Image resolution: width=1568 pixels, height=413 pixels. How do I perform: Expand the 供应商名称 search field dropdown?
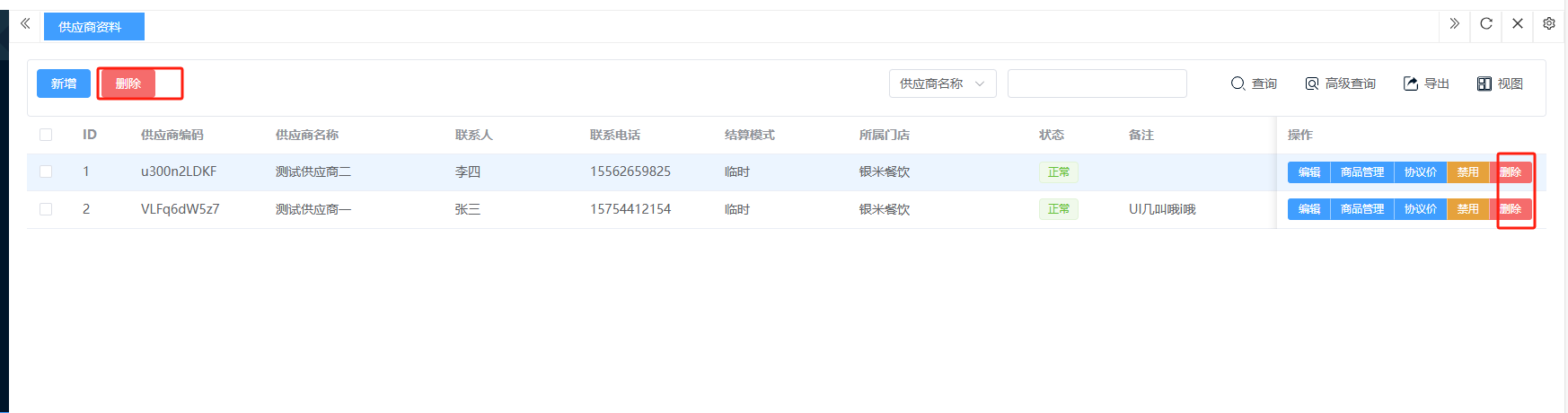(942, 83)
